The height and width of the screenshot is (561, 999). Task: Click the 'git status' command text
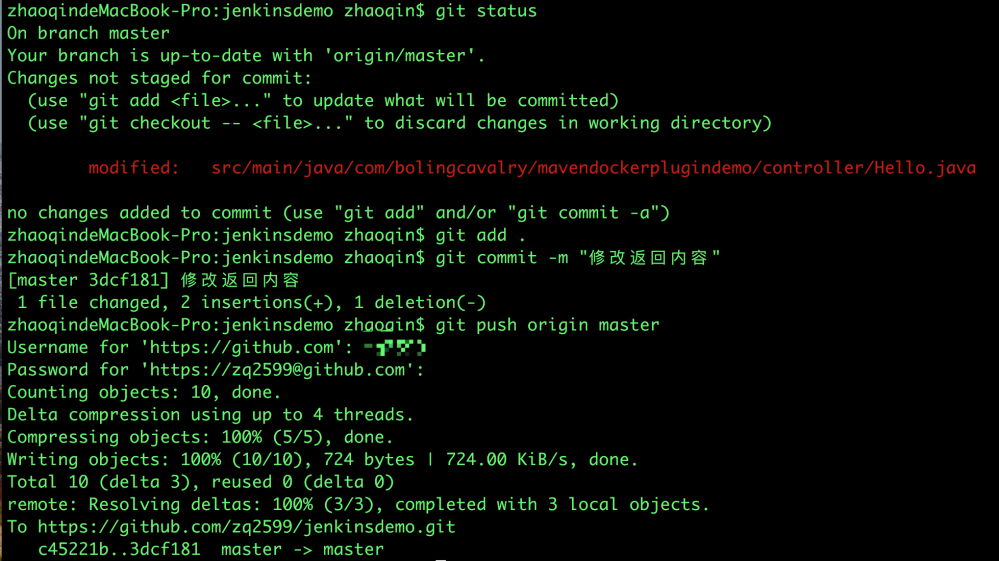(x=486, y=11)
